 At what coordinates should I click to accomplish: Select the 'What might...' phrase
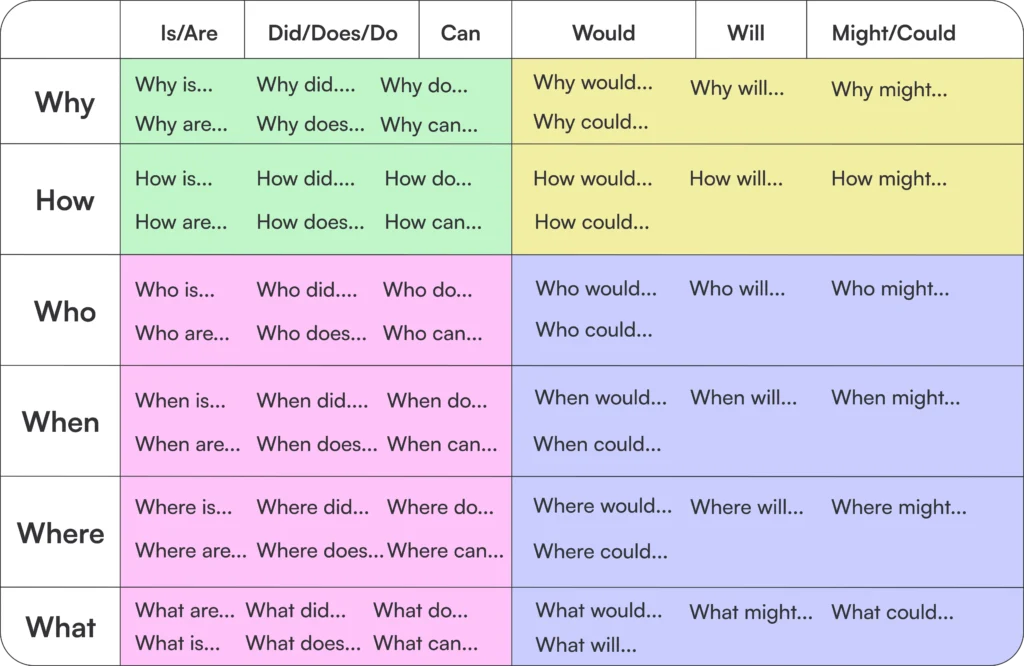[751, 612]
